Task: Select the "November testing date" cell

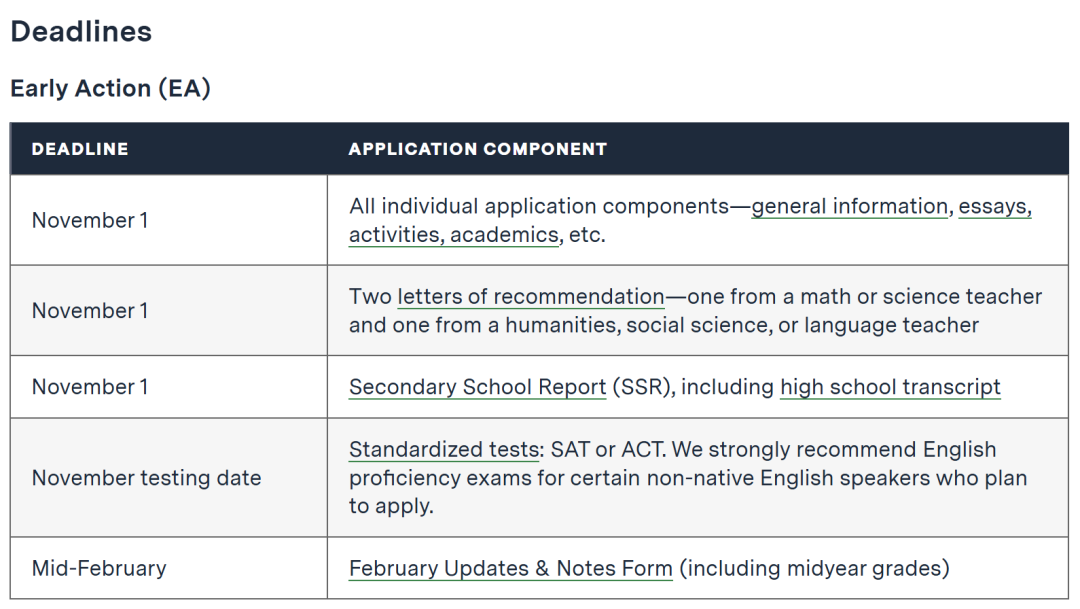Action: (146, 478)
